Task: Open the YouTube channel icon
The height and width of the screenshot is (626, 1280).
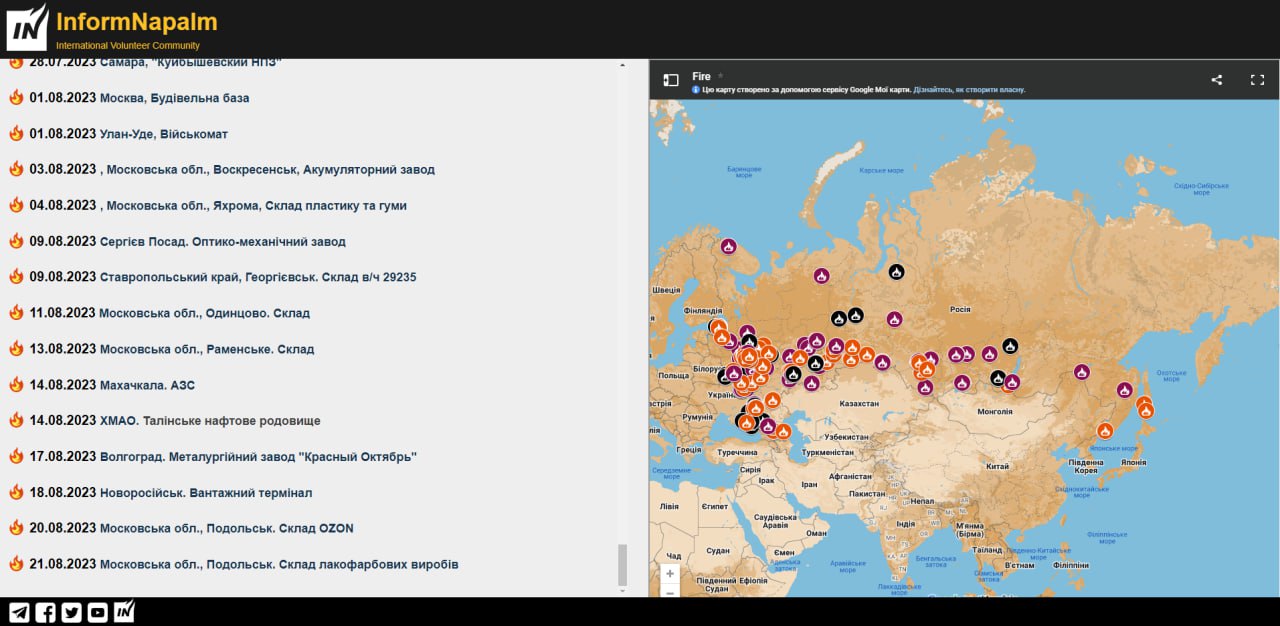Action: click(97, 612)
